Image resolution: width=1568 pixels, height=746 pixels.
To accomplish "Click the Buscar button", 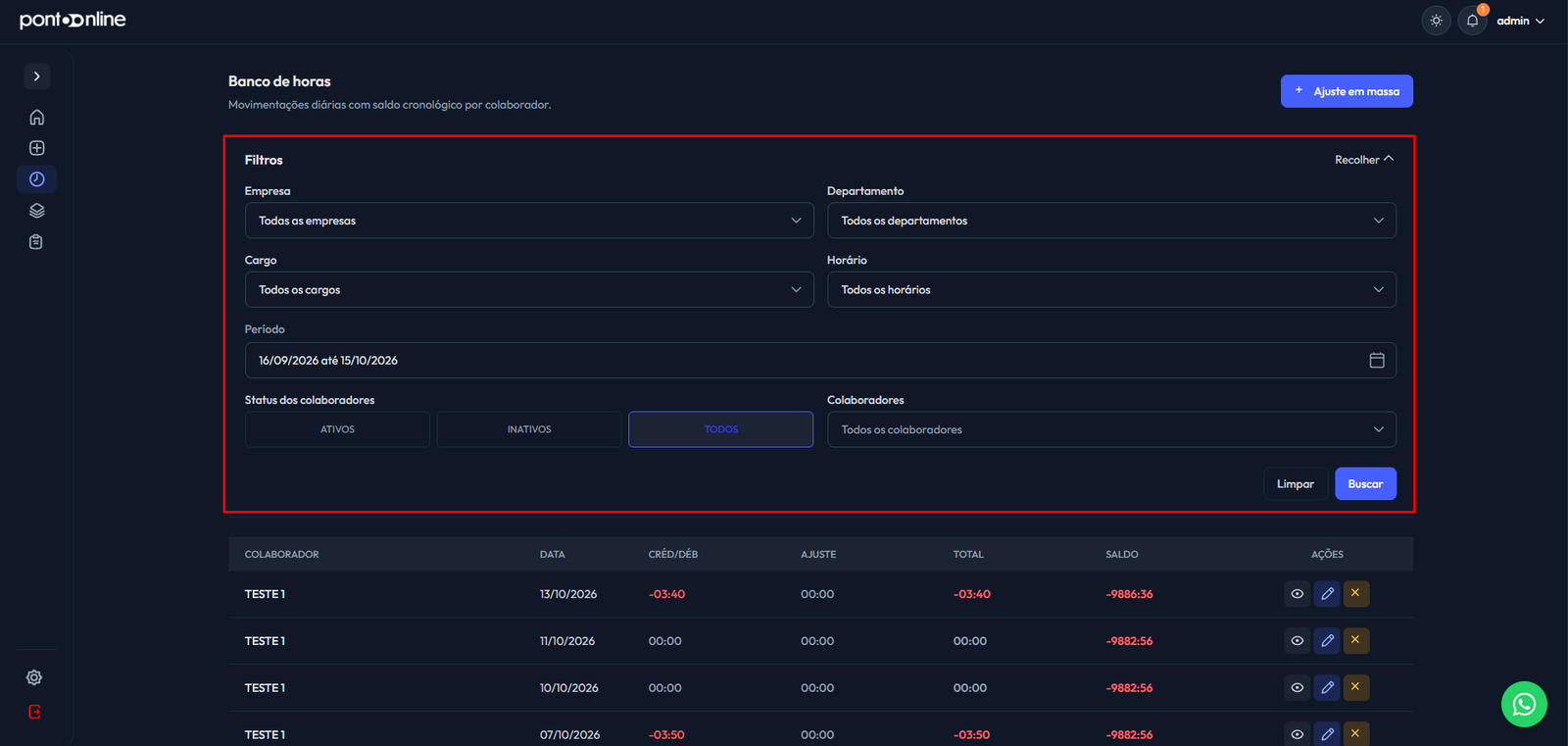I will click(x=1365, y=484).
